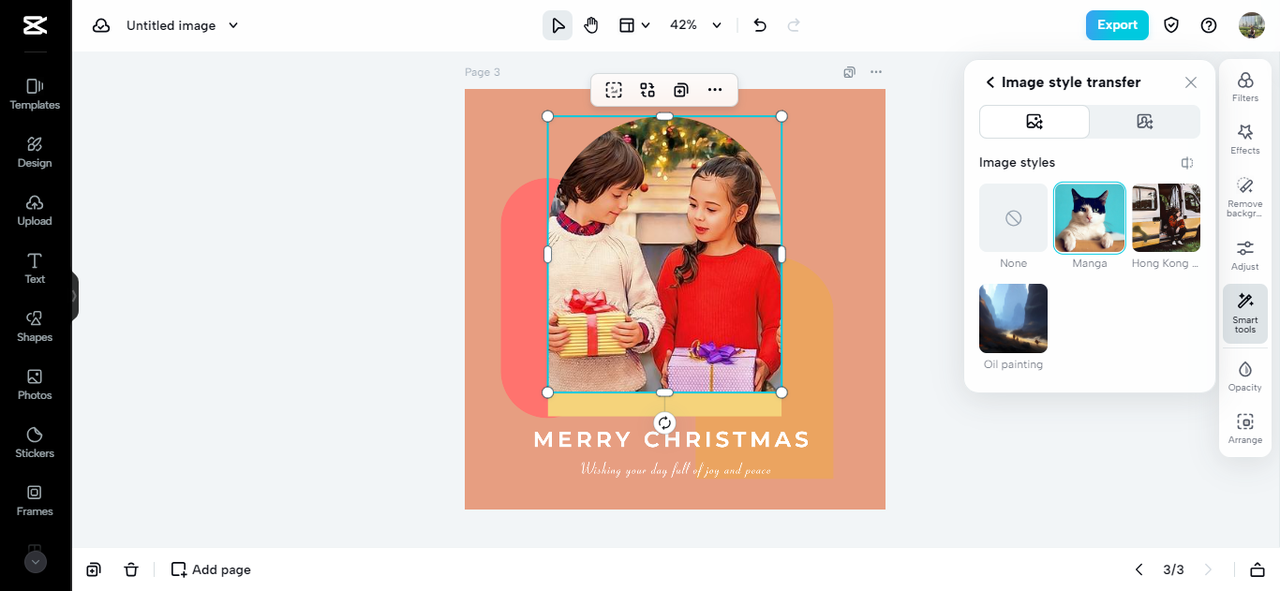Open the Stickers panel
The height and width of the screenshot is (591, 1280).
[35, 442]
